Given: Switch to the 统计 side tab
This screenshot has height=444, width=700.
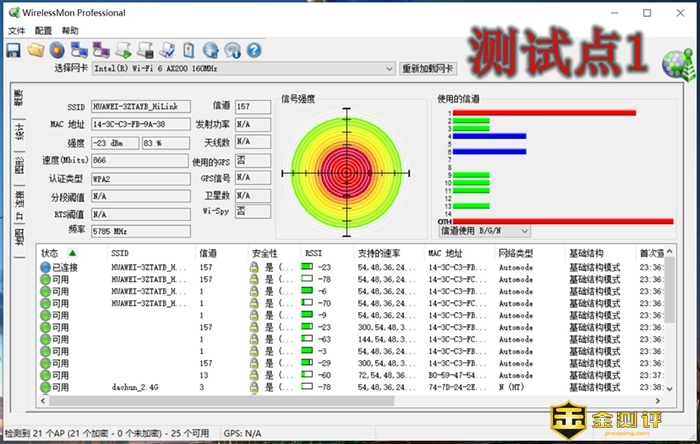Looking at the screenshot, I should [x=19, y=132].
